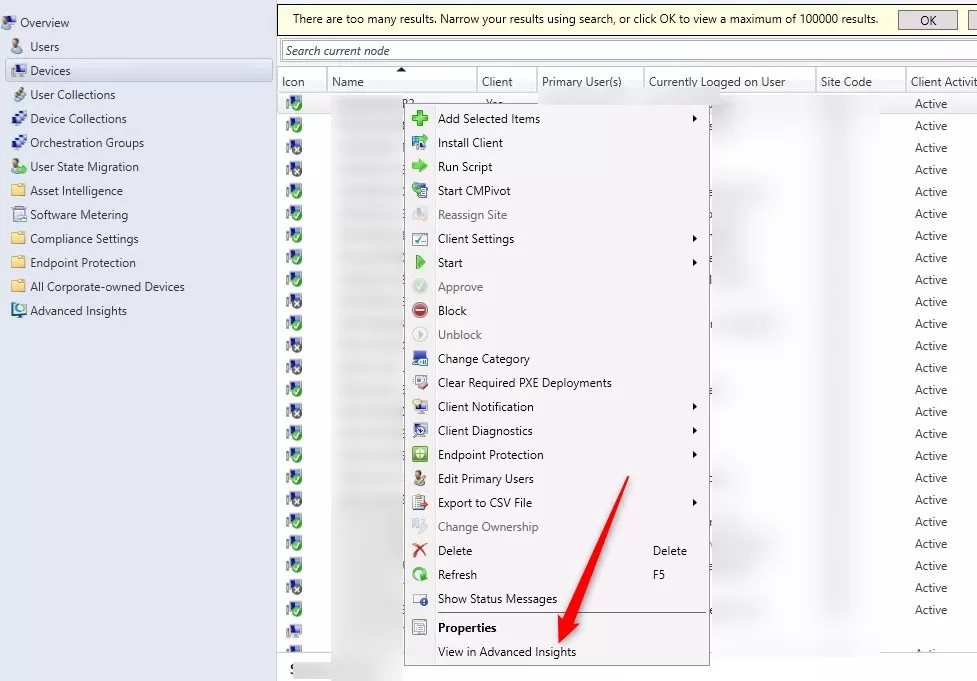Click the Install Client icon

tap(420, 143)
